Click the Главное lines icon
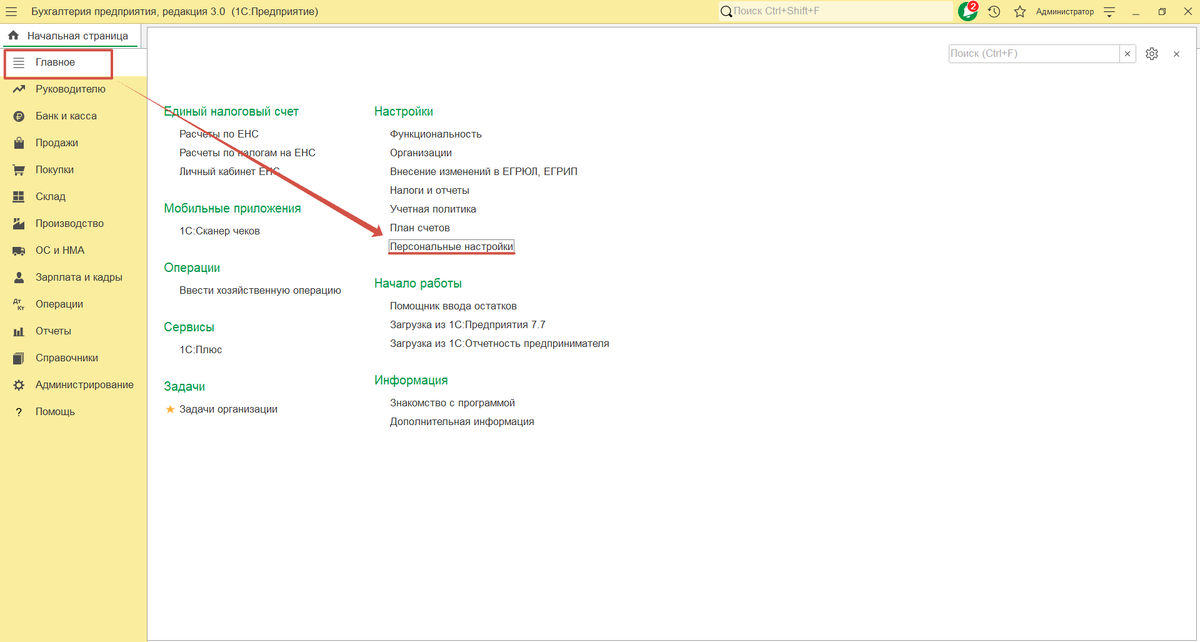1200x642 pixels. coord(18,63)
